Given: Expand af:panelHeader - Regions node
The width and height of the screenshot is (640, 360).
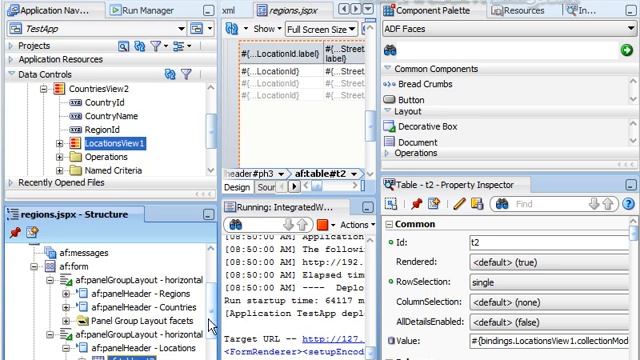Looking at the screenshot, I should 66,294.
